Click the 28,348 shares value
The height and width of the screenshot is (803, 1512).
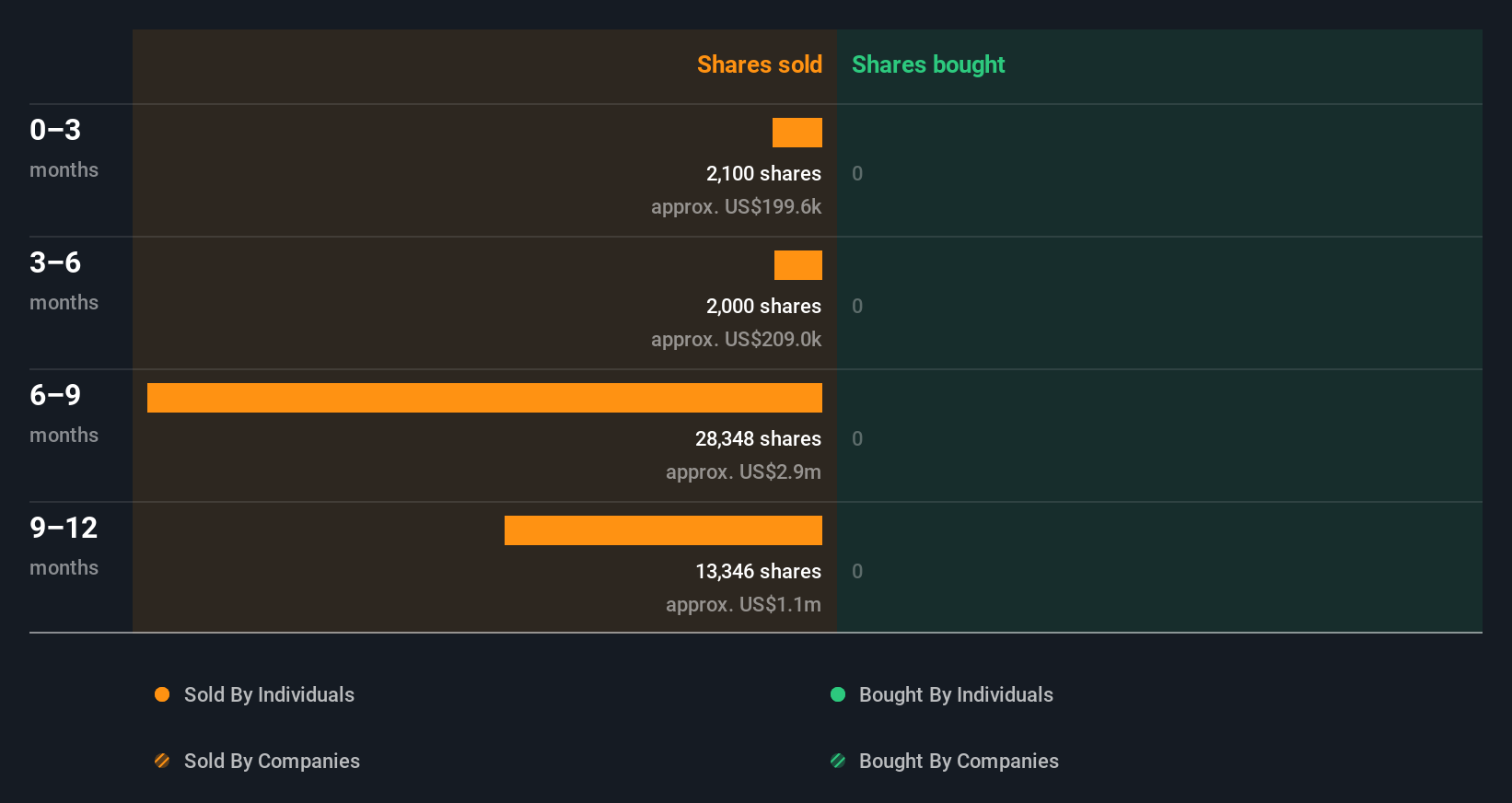[758, 439]
